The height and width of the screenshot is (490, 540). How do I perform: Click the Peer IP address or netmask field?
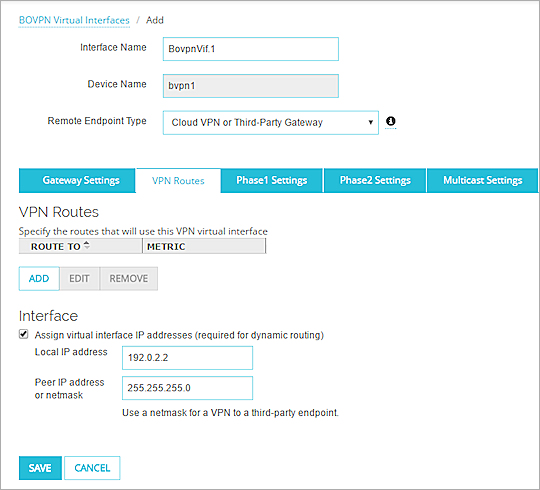(x=187, y=388)
